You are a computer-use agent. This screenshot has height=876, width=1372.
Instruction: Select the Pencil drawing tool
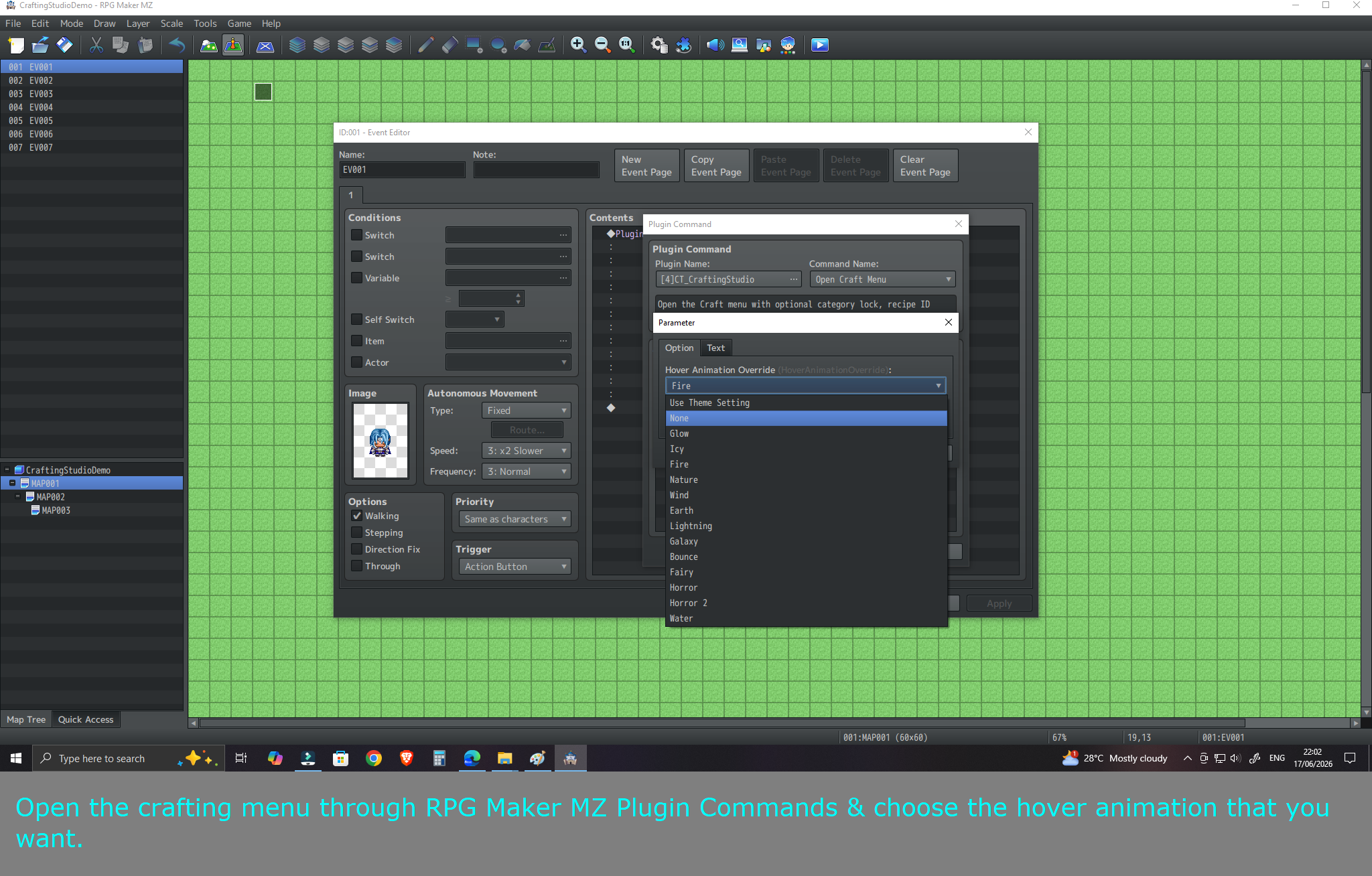(x=425, y=45)
